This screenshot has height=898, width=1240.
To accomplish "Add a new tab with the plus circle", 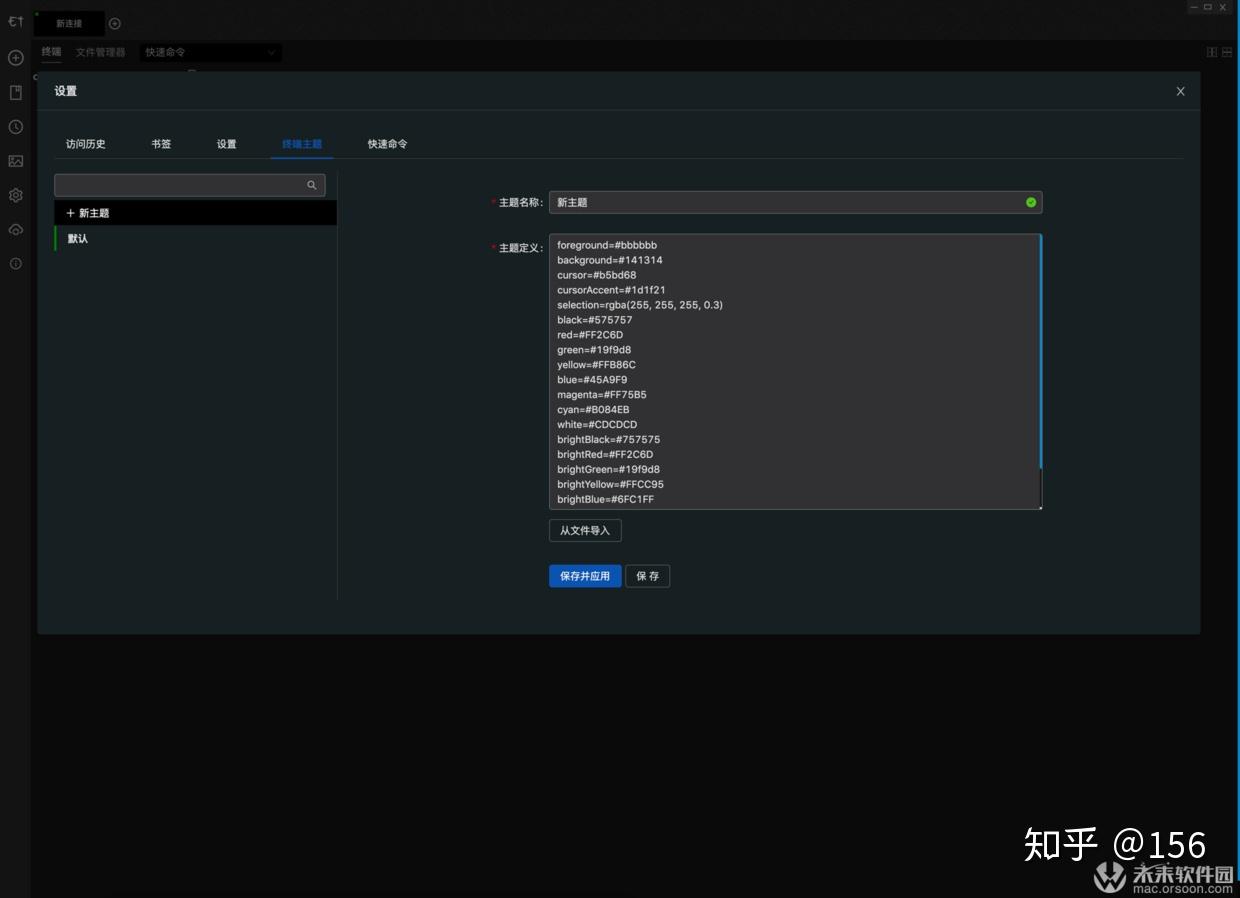I will [115, 23].
